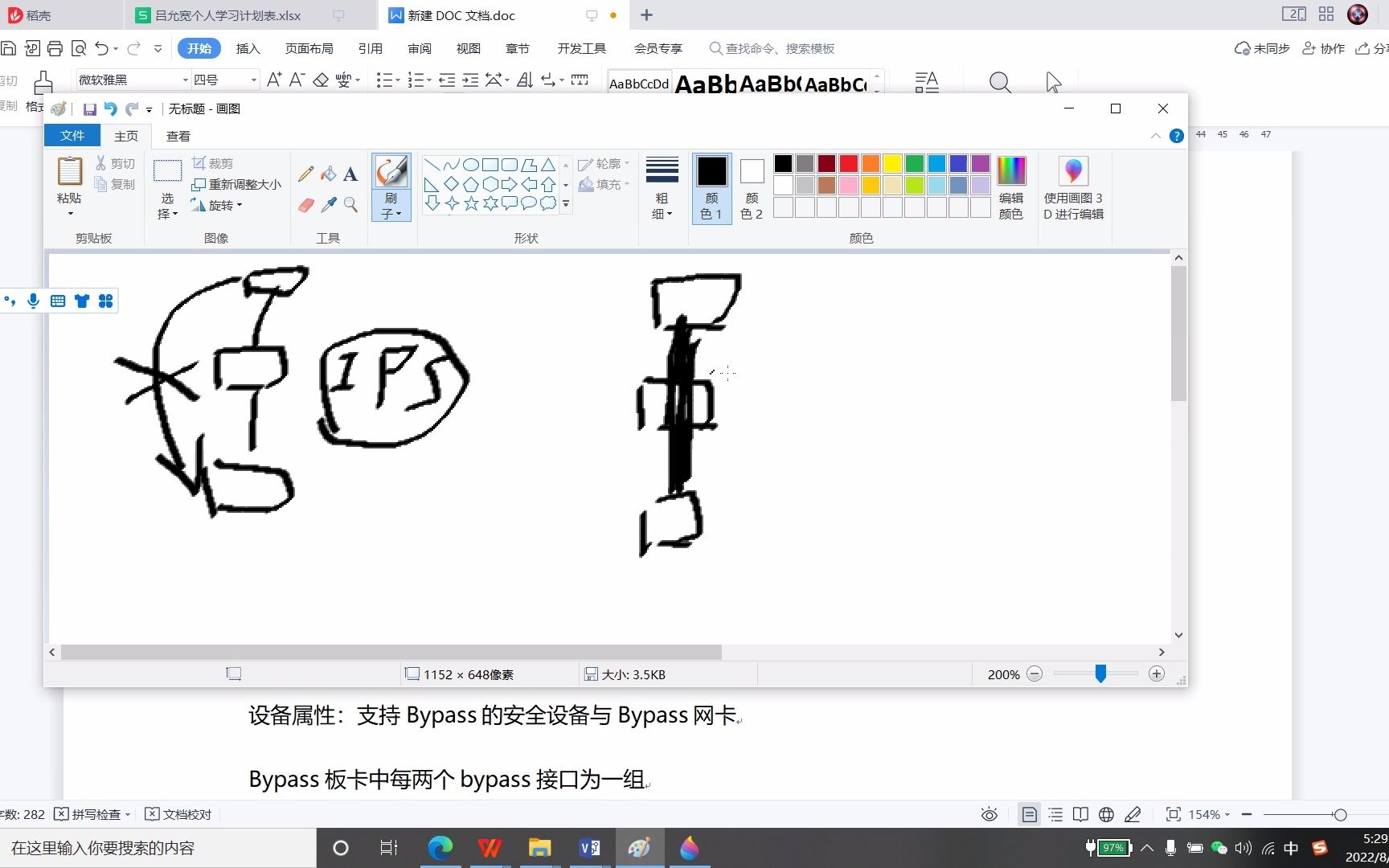Open Rotate dropdown in Paint
The height and width of the screenshot is (868, 1389).
click(217, 205)
